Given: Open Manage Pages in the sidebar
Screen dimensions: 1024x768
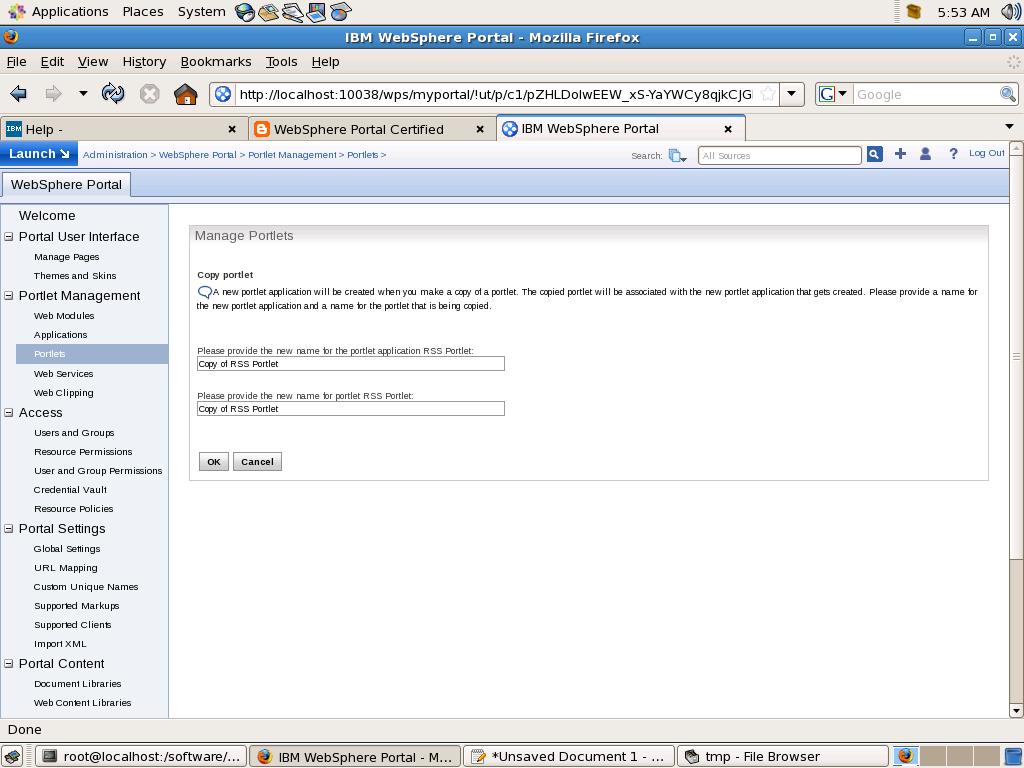Looking at the screenshot, I should 67,257.
